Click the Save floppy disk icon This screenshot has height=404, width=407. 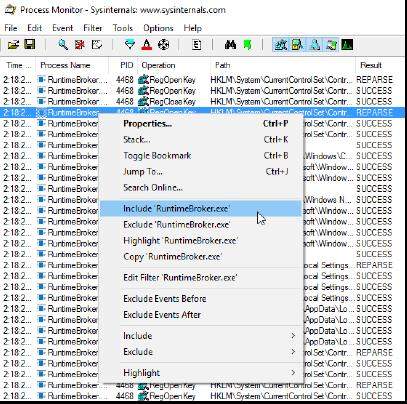point(30,44)
